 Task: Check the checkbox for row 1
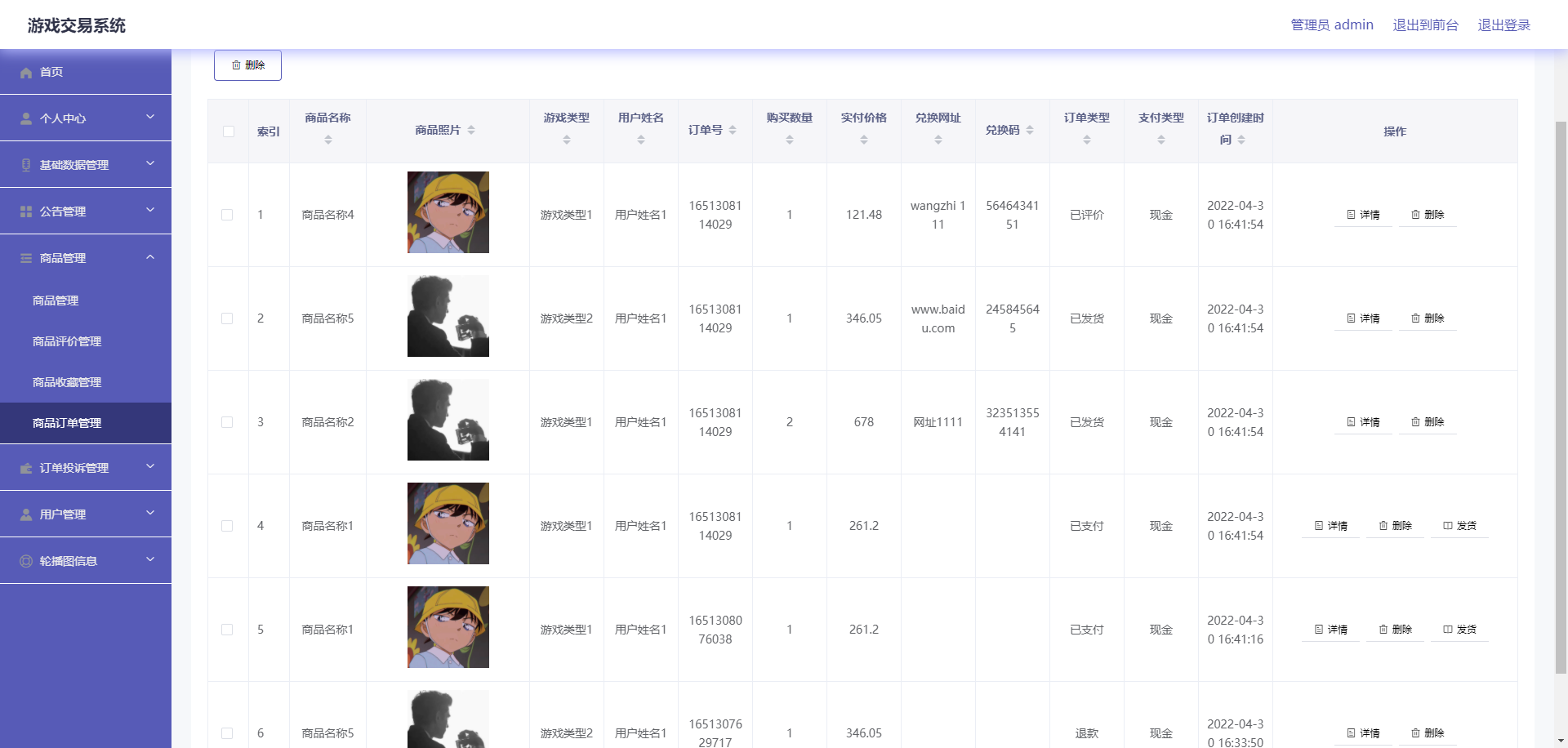[x=227, y=215]
